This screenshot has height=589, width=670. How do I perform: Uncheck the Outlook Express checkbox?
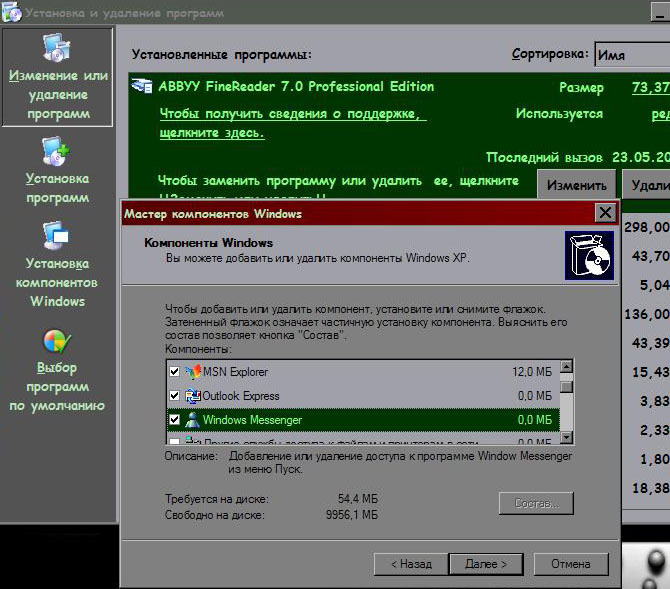[174, 395]
